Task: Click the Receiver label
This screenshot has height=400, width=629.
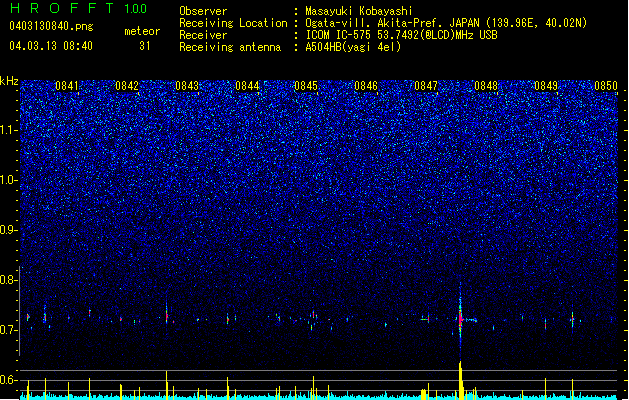Action: pos(203,35)
